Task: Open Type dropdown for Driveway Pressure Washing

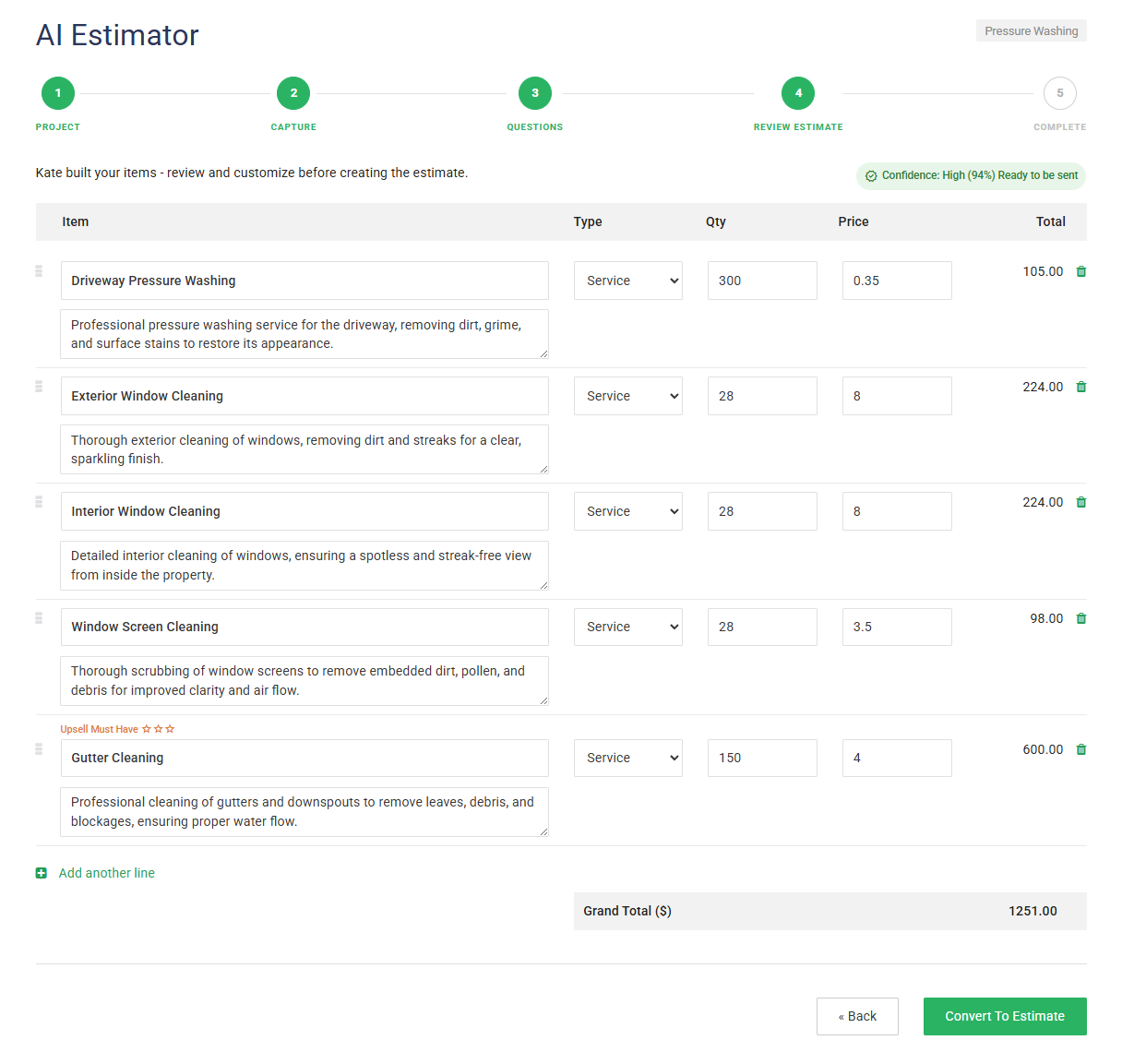Action: 627,281
